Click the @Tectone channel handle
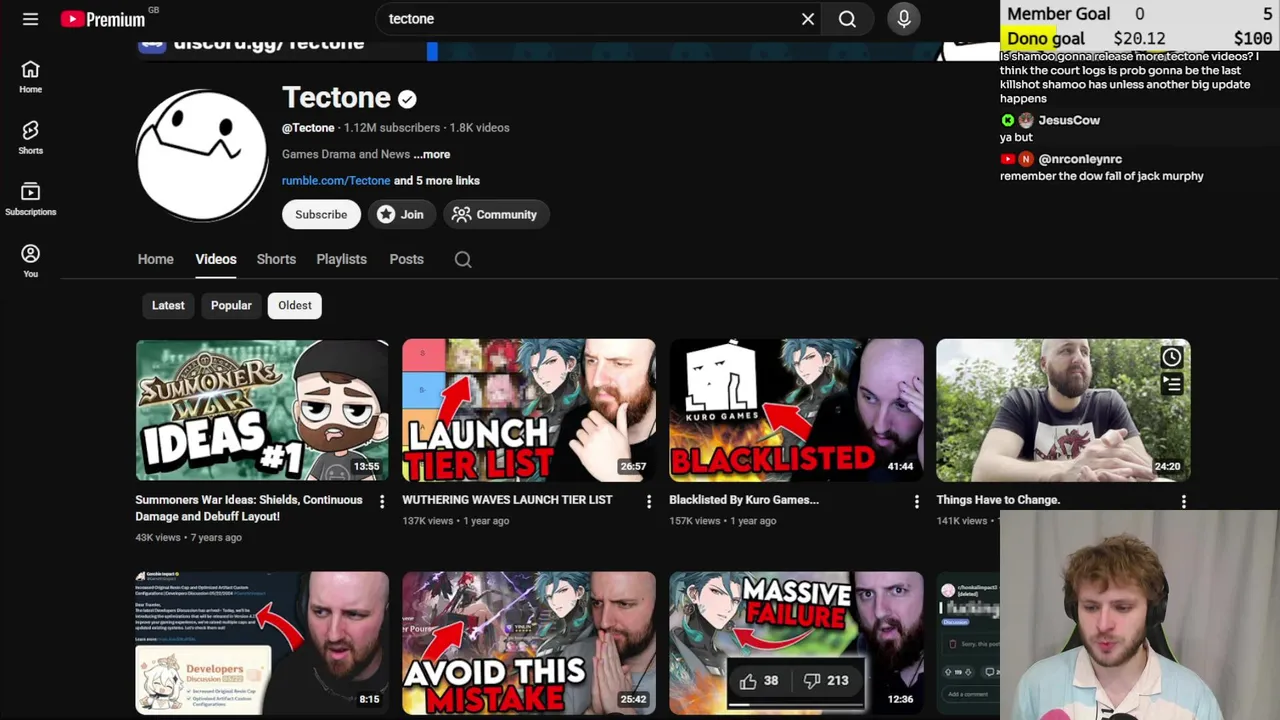Screen dimensions: 1280x720 (308, 128)
